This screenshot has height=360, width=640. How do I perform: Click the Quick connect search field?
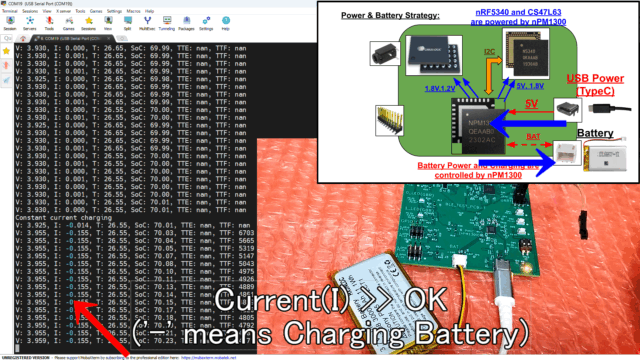coord(7,38)
